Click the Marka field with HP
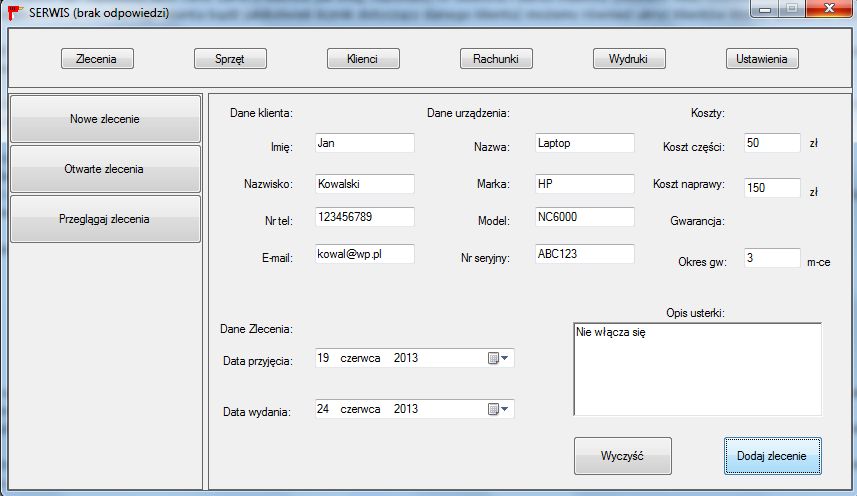The image size is (857, 496). pyautogui.click(x=585, y=184)
